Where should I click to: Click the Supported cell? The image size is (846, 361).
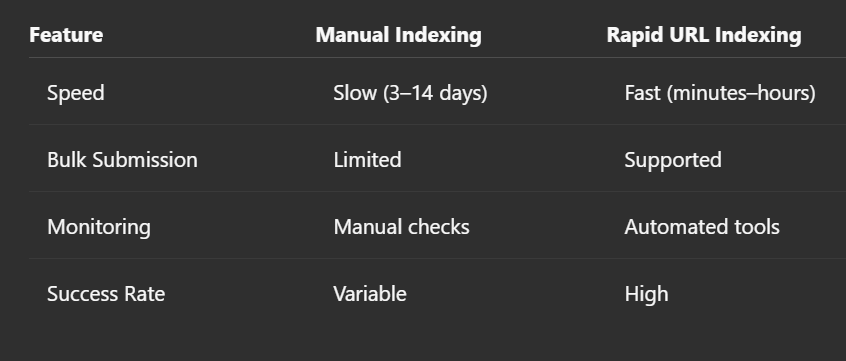(673, 160)
